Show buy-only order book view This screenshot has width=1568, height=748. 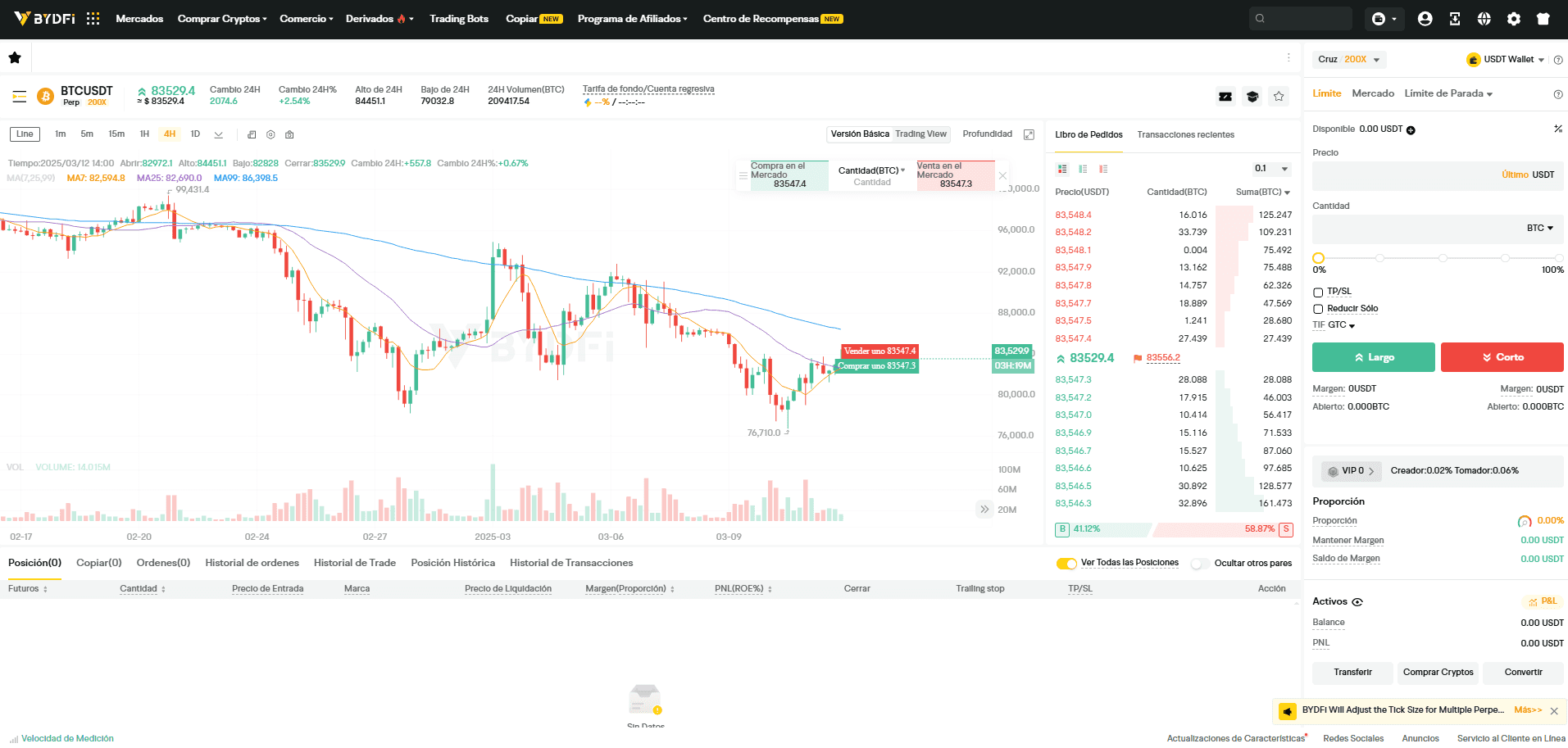click(x=1083, y=169)
